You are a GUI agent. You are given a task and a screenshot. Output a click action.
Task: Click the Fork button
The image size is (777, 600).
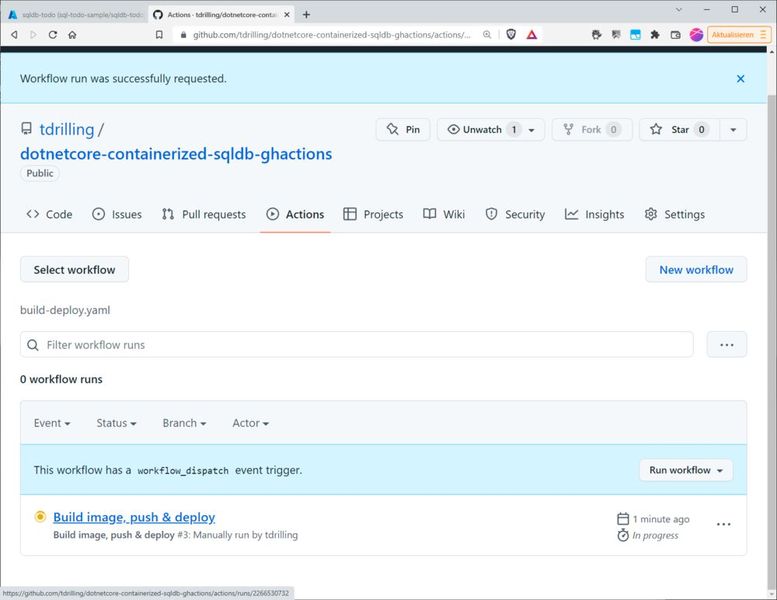point(592,130)
